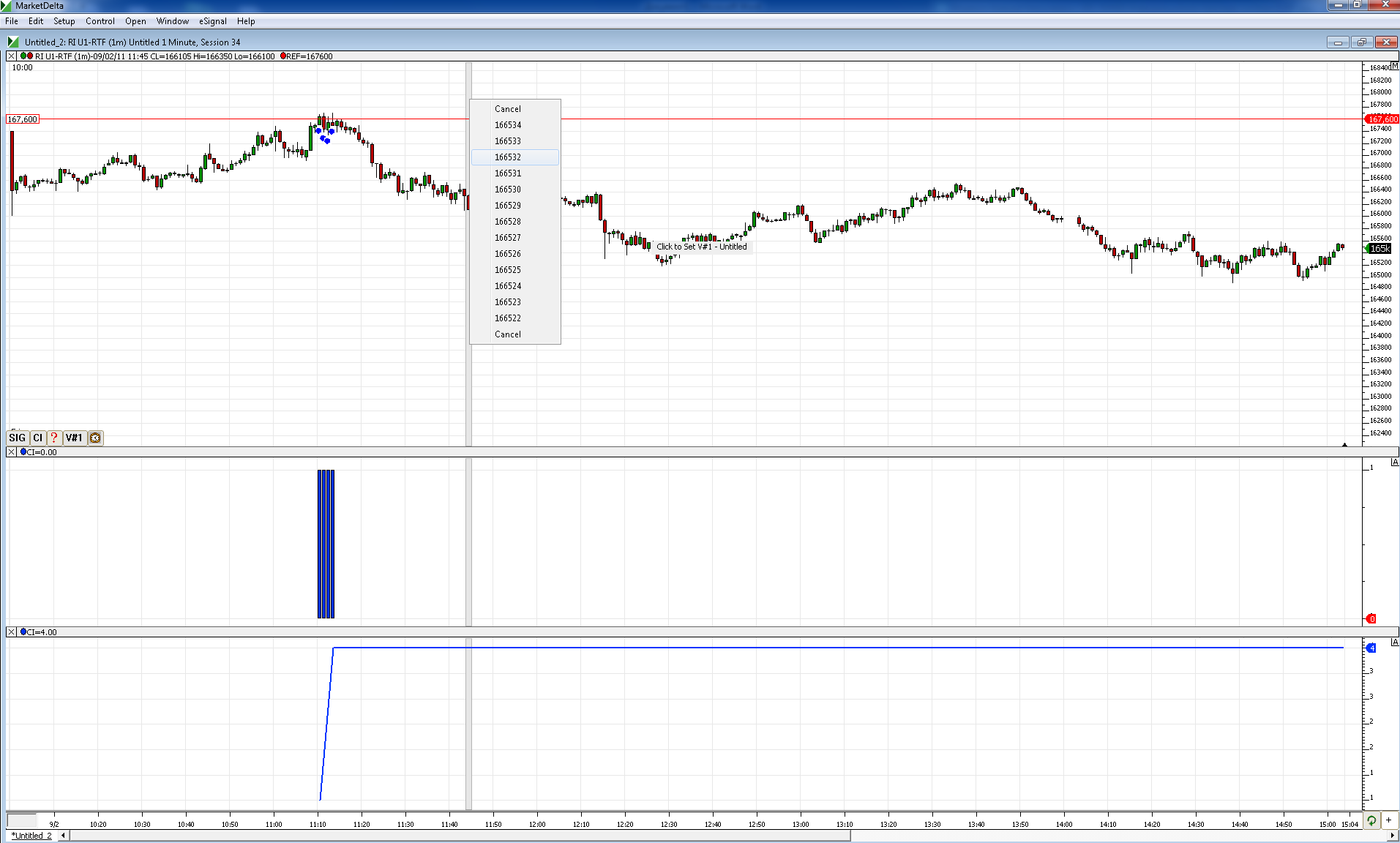Click the V#1 variable button
The width and height of the screenshot is (1400, 843).
pos(74,438)
